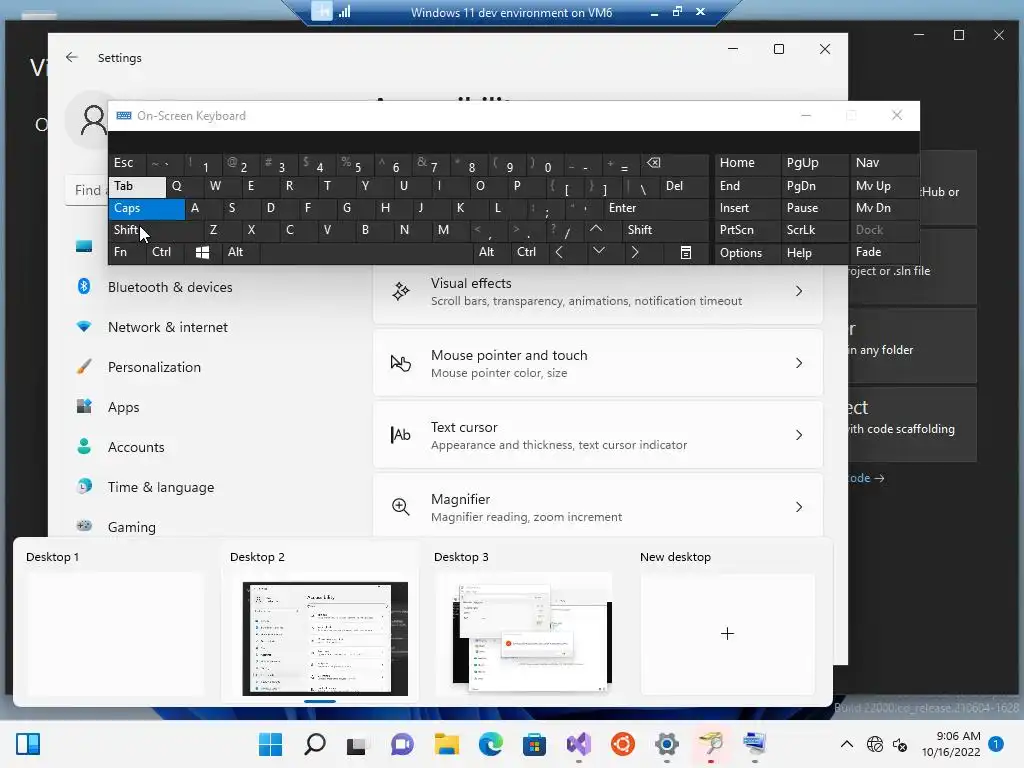Switch to Desktop 1 thumbnail
1024x768 pixels.
point(115,633)
